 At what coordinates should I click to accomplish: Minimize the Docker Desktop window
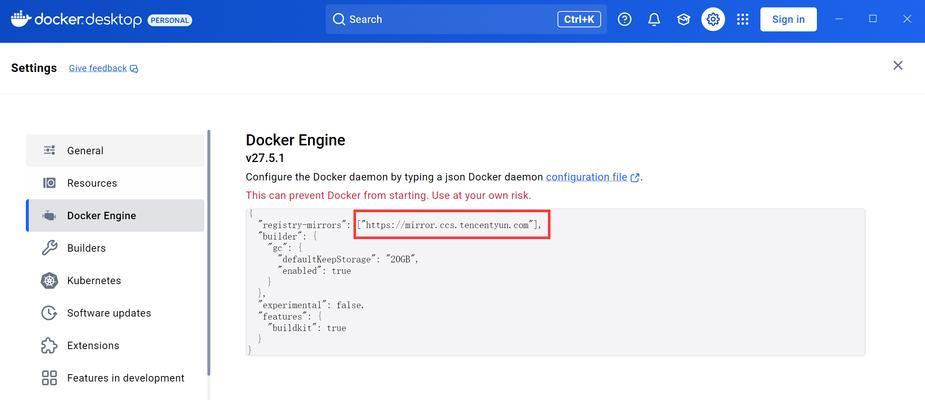point(839,19)
